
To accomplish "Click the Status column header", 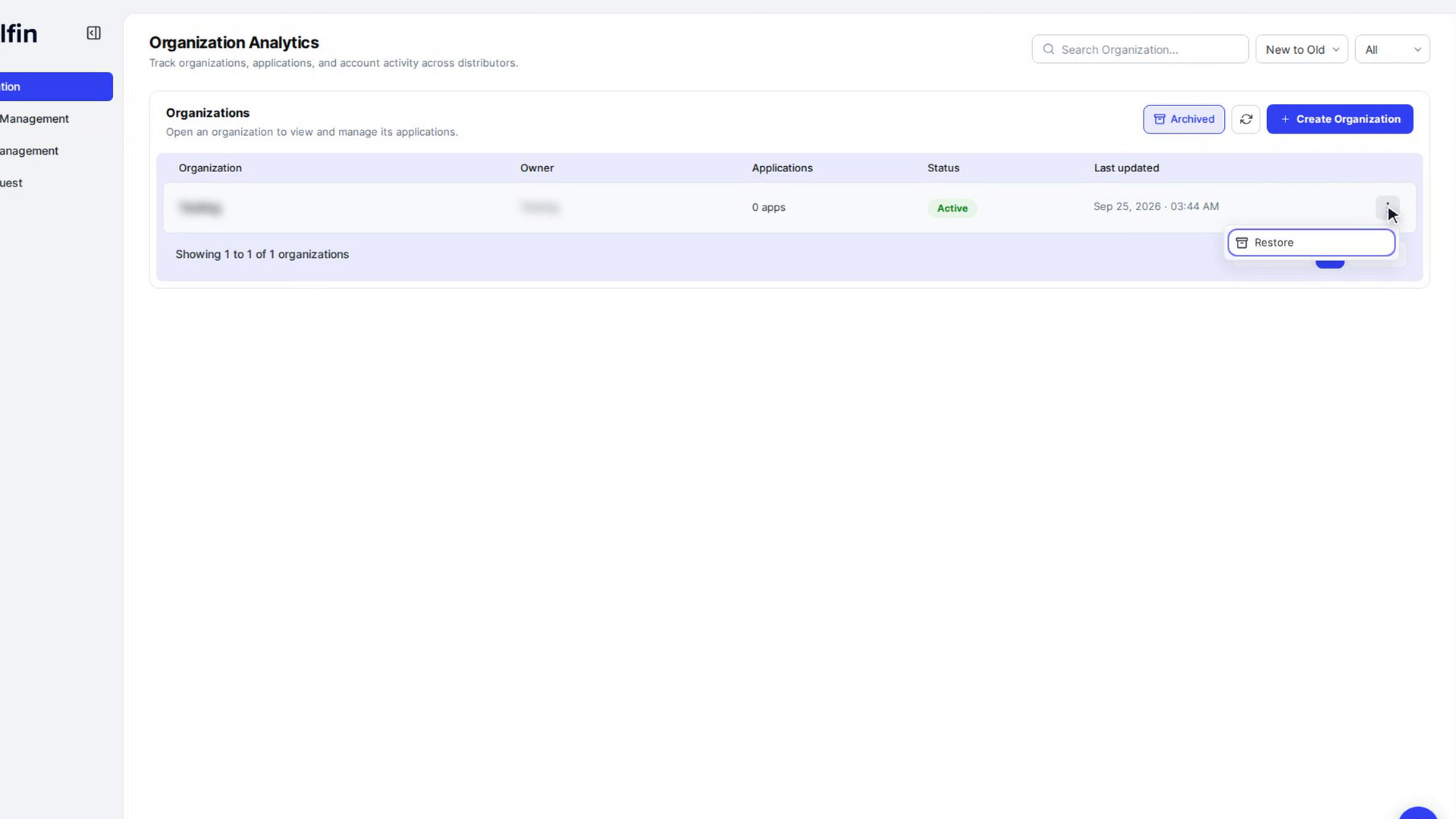I will [943, 168].
